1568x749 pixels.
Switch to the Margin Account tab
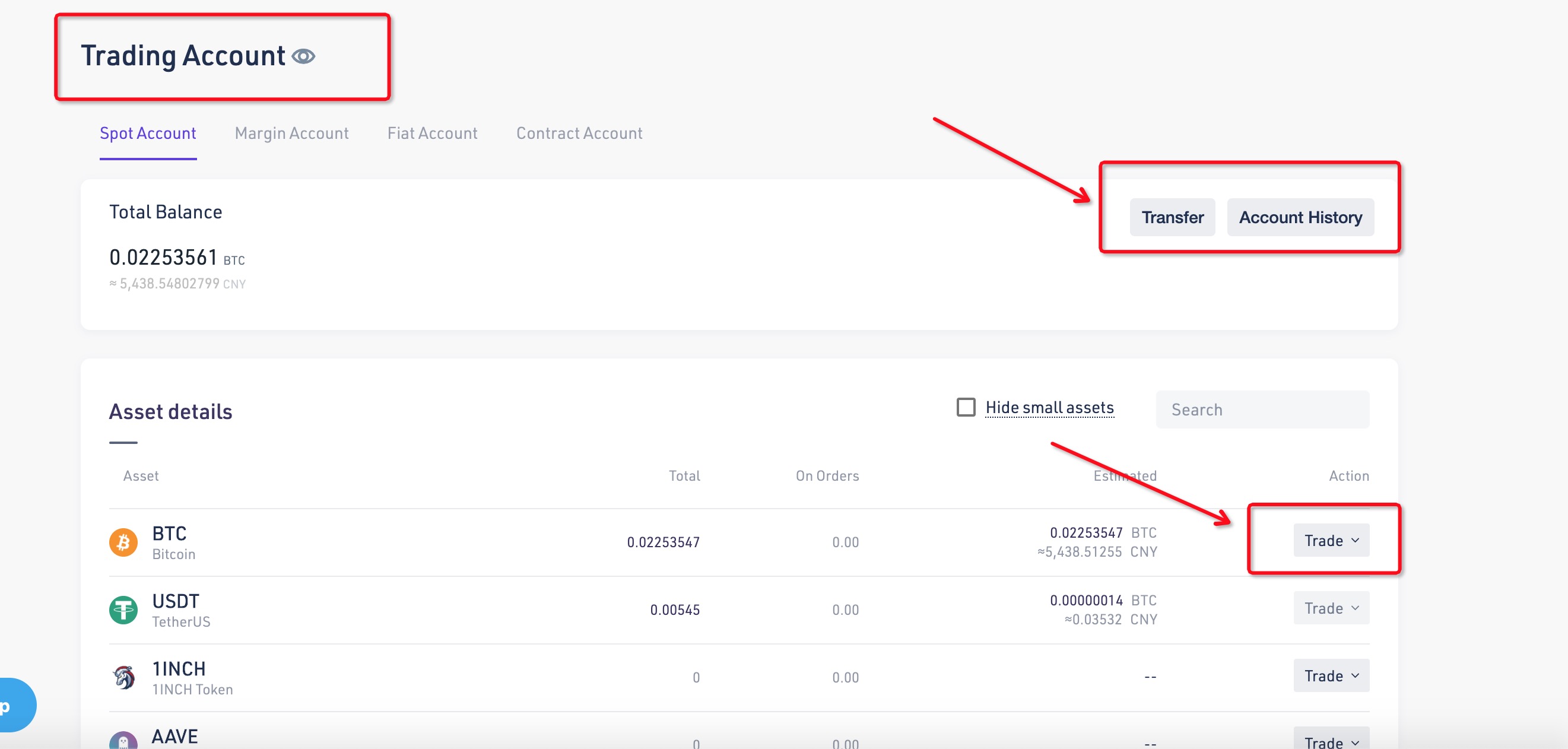pyautogui.click(x=291, y=134)
